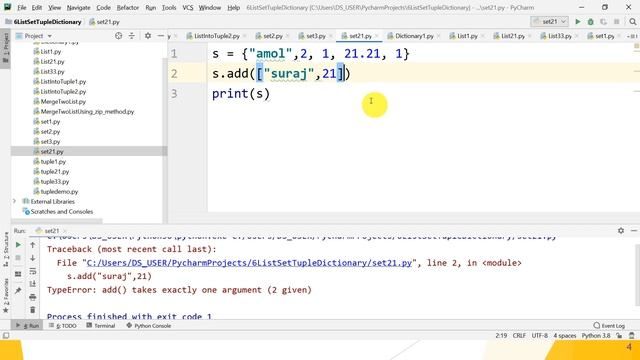
Task: Run the set21 configuration with green play
Action: tap(578, 22)
